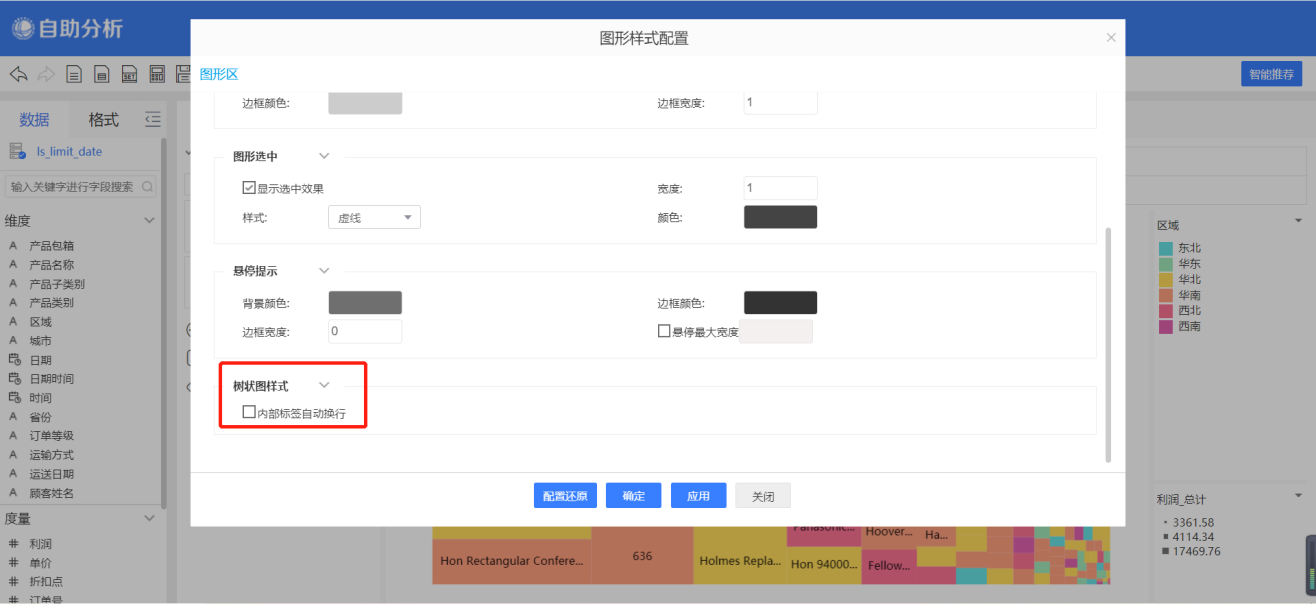Click the date type icon for 日期
This screenshot has height=604, width=1316.
pos(14,360)
